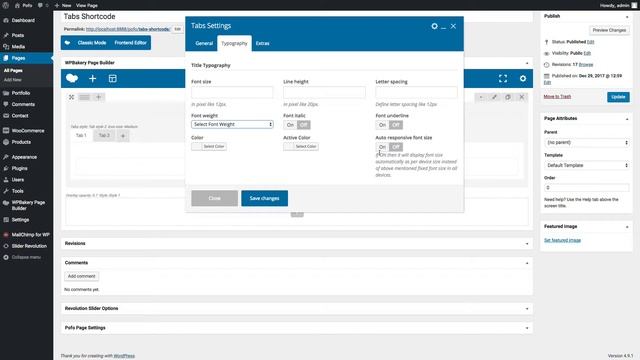The width and height of the screenshot is (640, 360).
Task: Click the WPBakery cloud logo icon
Action: tap(72, 78)
